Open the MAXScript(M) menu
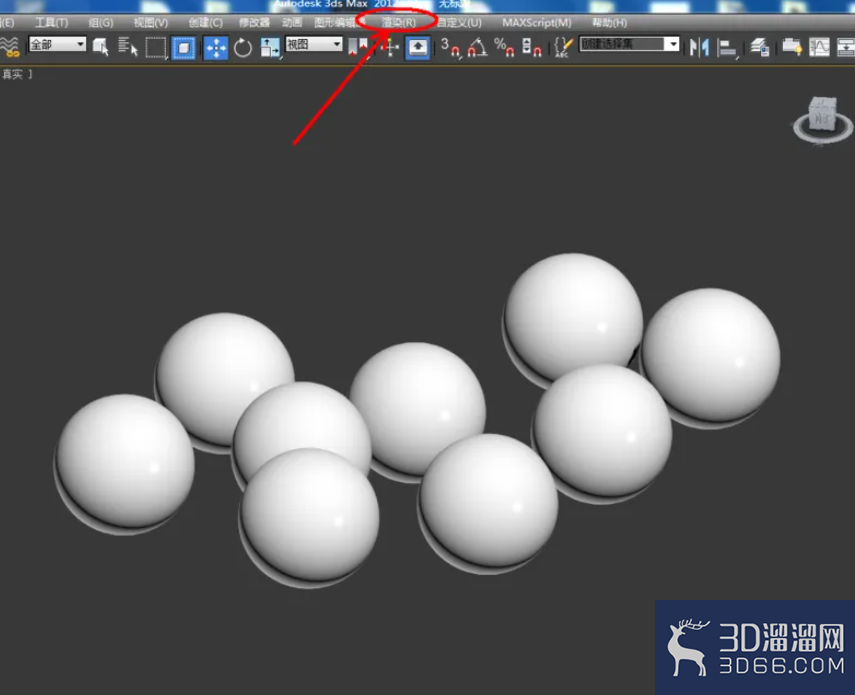The height and width of the screenshot is (695, 855). coord(537,22)
